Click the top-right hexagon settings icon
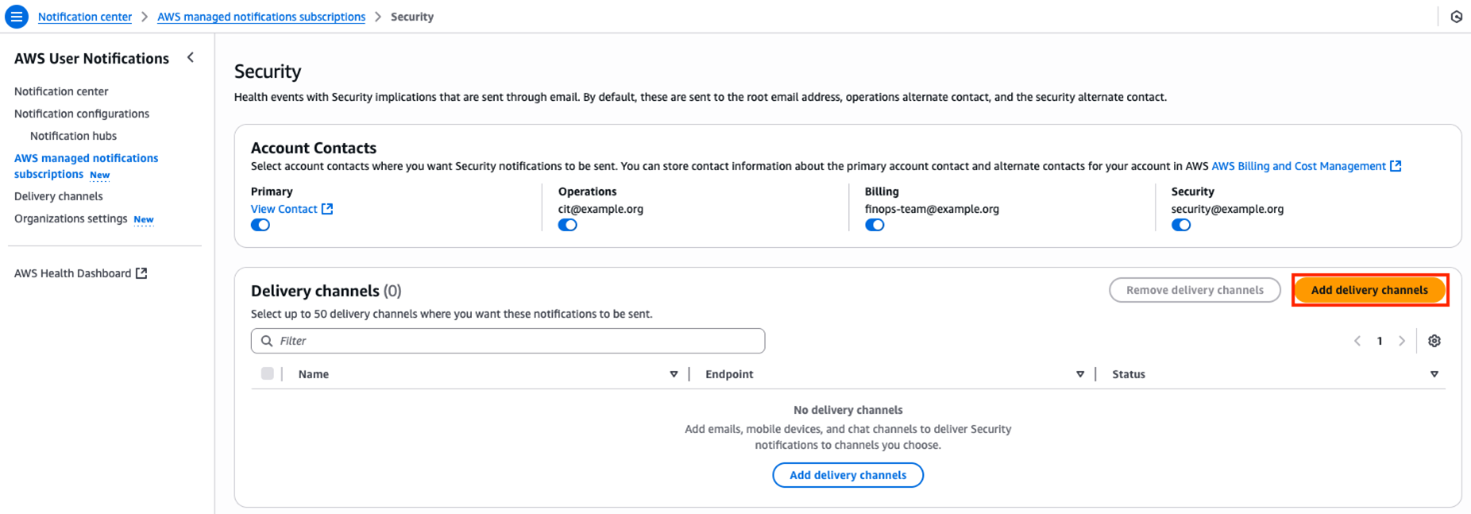 pyautogui.click(x=1456, y=17)
